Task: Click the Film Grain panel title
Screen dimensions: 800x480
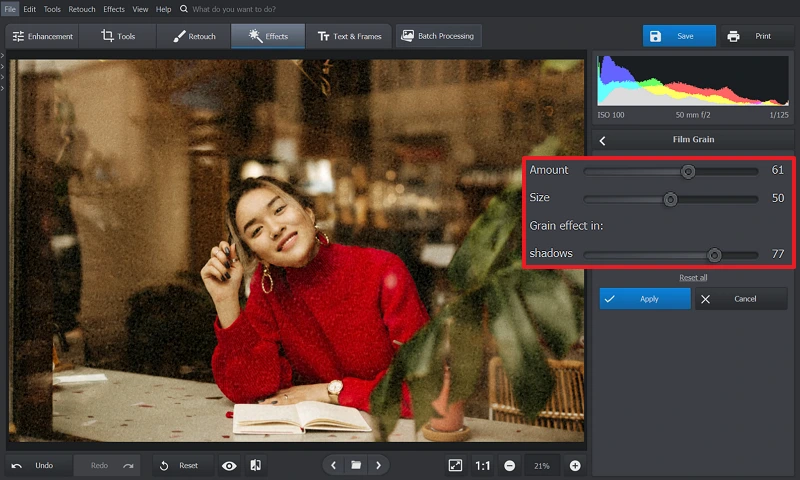Action: coord(693,139)
